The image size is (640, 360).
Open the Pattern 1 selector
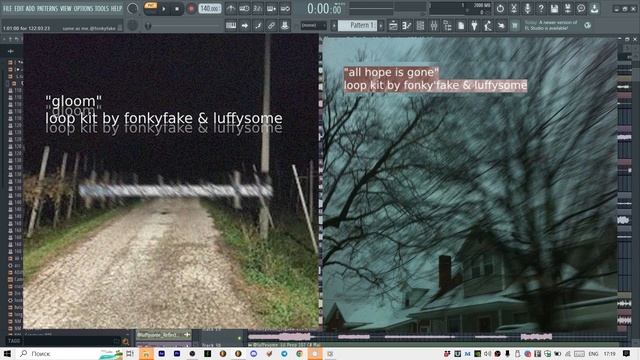(x=358, y=25)
